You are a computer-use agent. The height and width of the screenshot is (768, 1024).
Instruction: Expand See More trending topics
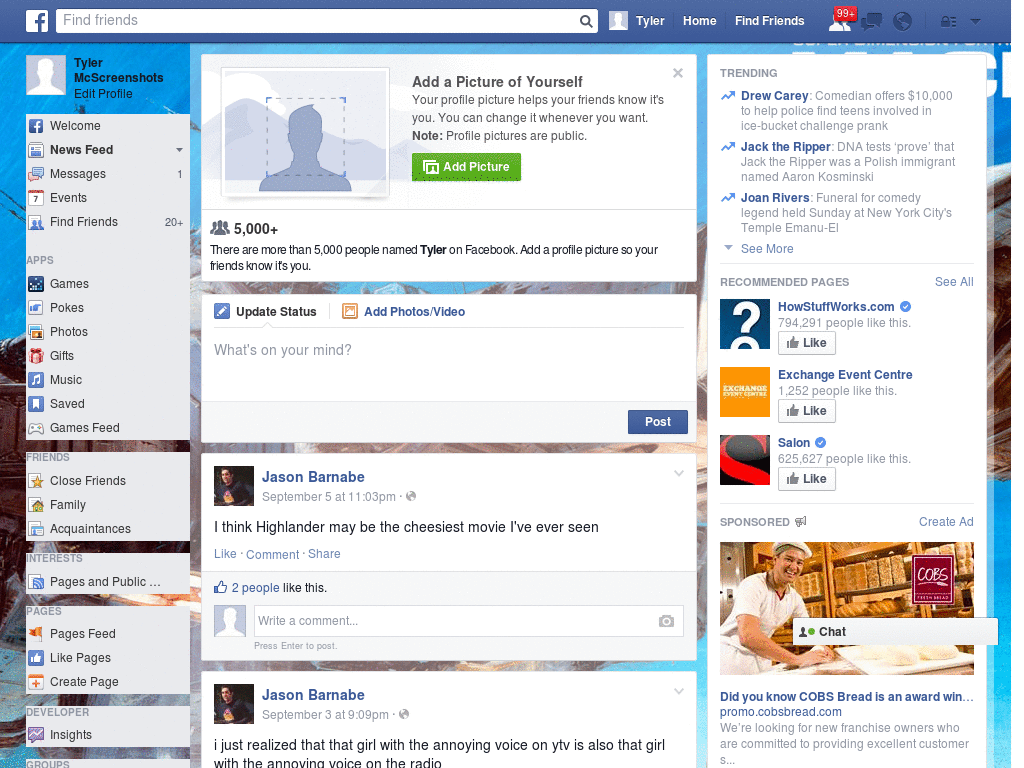(767, 249)
